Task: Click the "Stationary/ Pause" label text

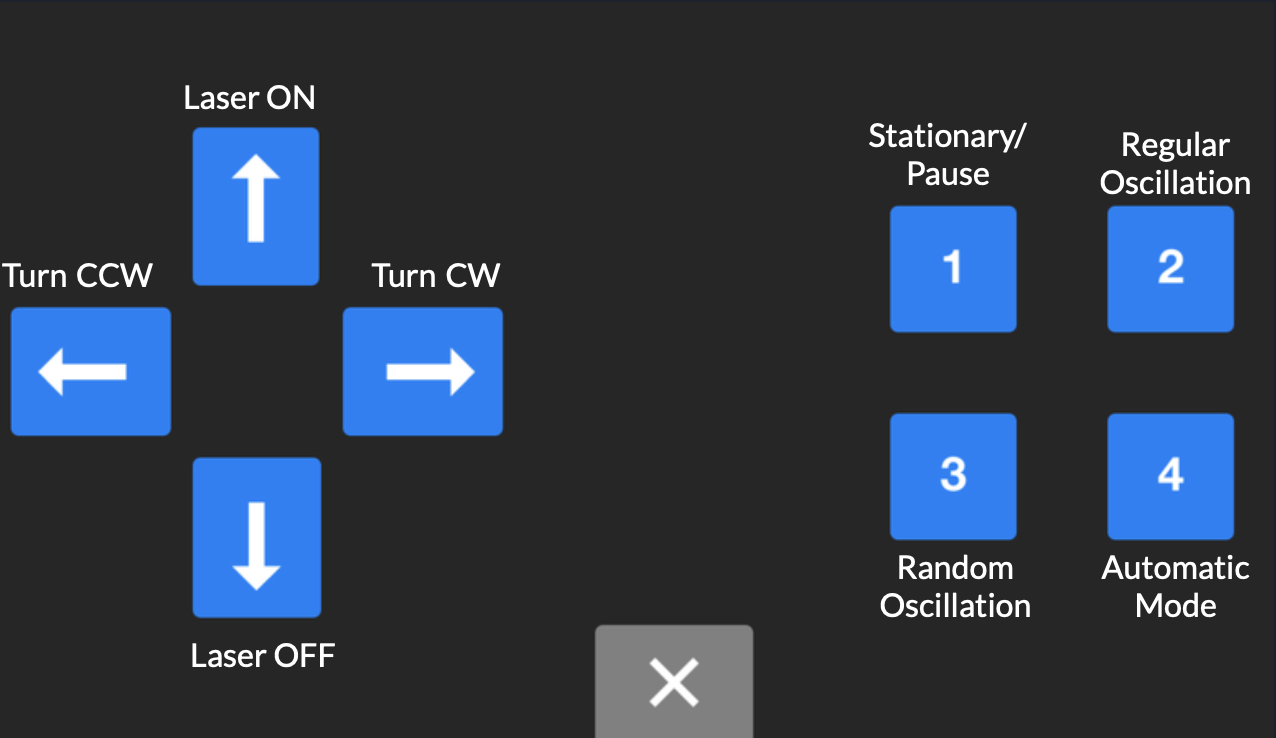Action: (x=947, y=155)
